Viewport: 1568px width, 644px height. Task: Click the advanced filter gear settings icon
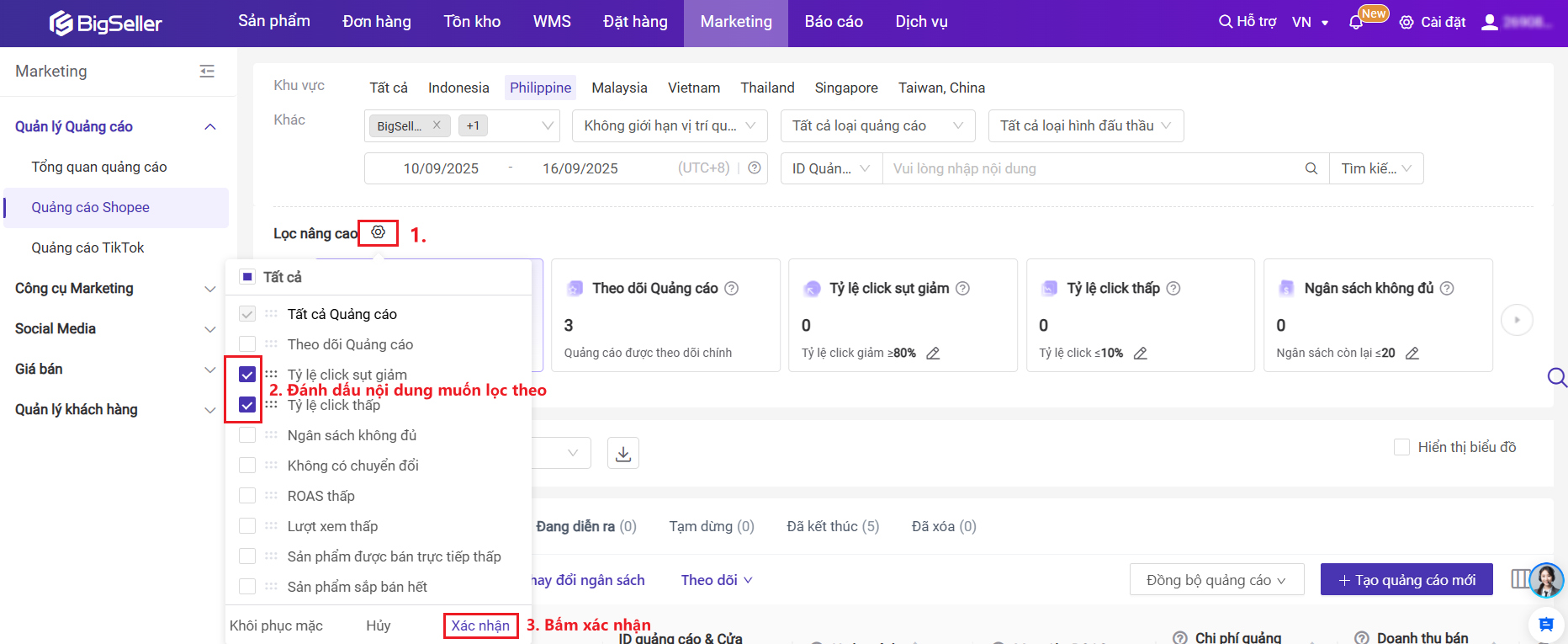tap(379, 232)
